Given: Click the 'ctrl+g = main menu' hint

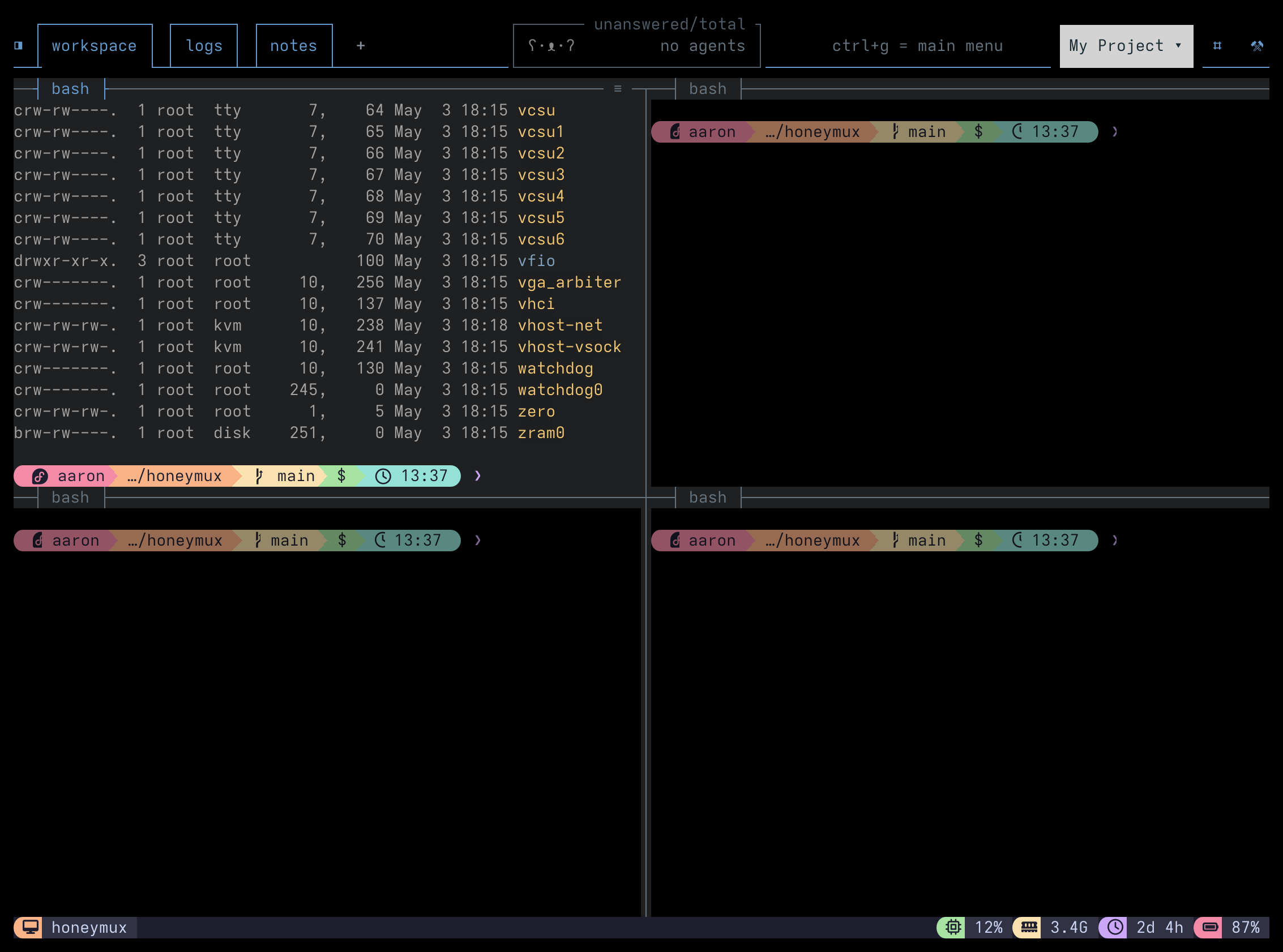Looking at the screenshot, I should 918,45.
